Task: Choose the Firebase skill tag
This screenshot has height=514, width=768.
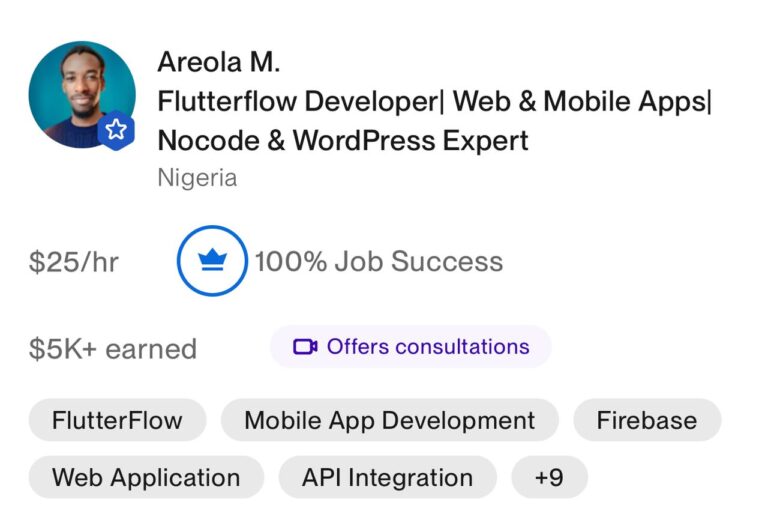Action: click(647, 420)
